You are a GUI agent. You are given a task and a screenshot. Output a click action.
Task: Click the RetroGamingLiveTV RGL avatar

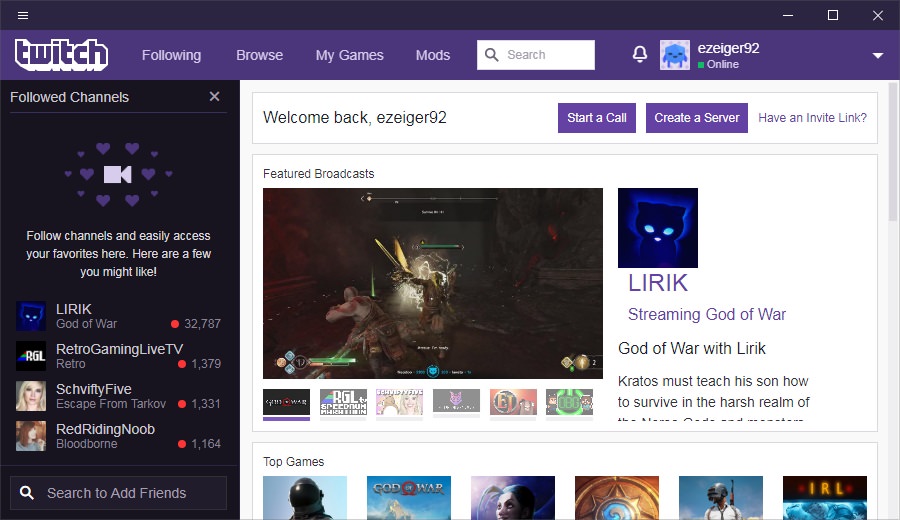(x=31, y=356)
